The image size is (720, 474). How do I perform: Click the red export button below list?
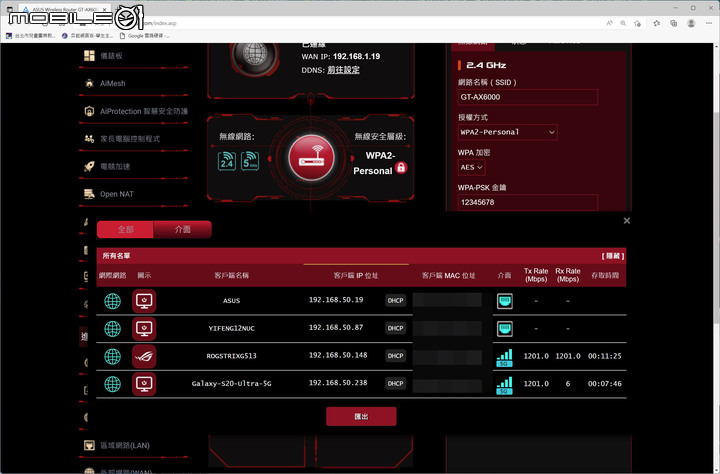(361, 416)
